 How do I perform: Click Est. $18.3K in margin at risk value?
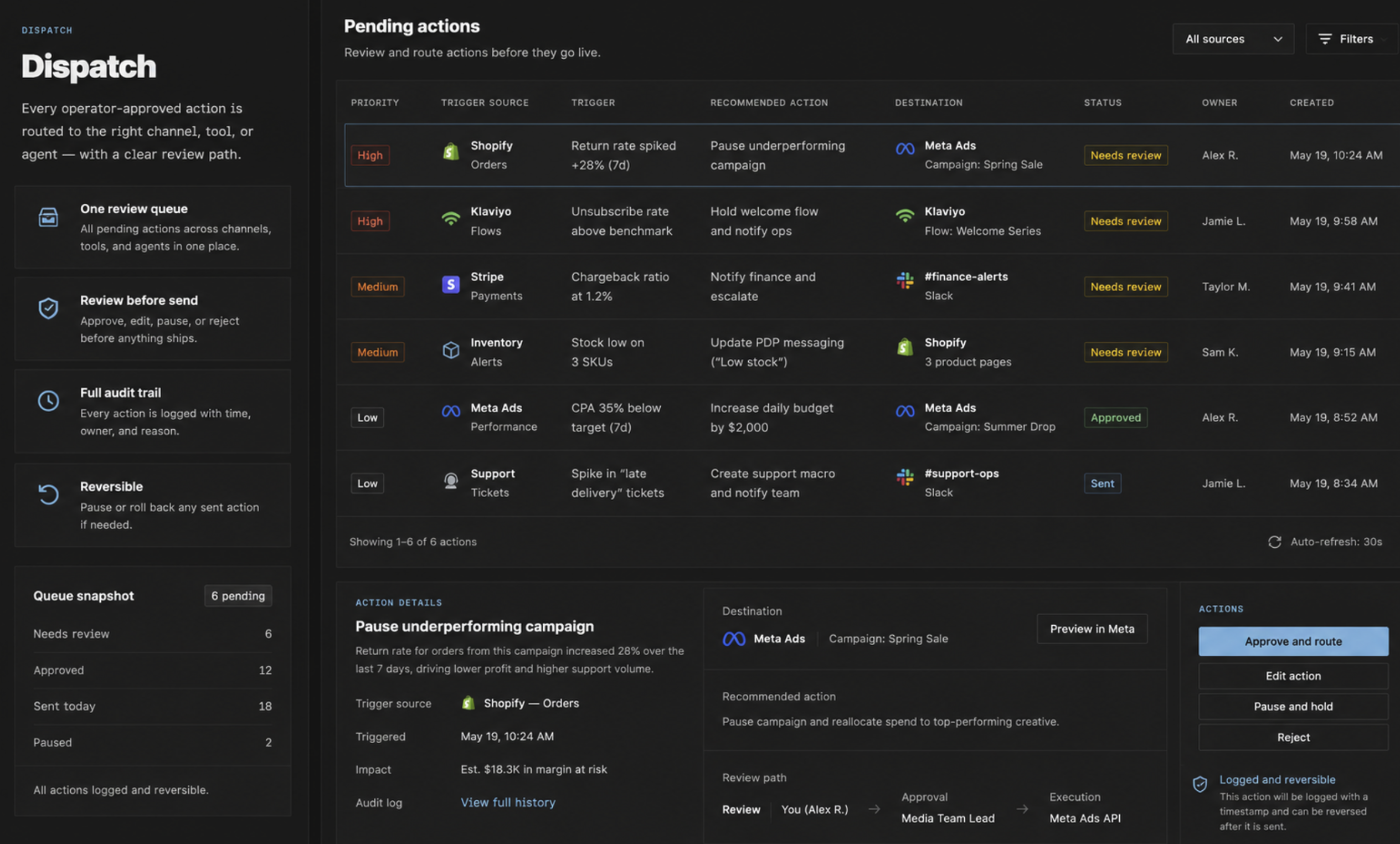click(533, 769)
